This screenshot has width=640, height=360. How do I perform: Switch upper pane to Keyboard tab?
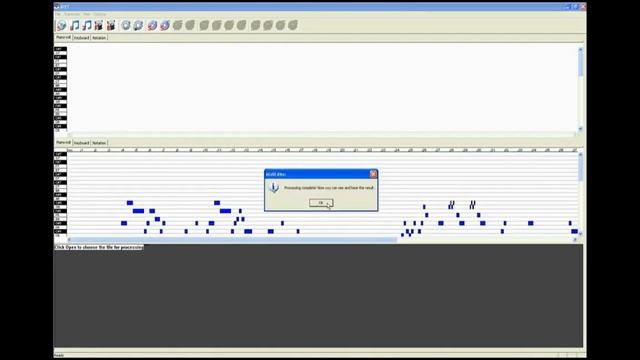point(81,38)
